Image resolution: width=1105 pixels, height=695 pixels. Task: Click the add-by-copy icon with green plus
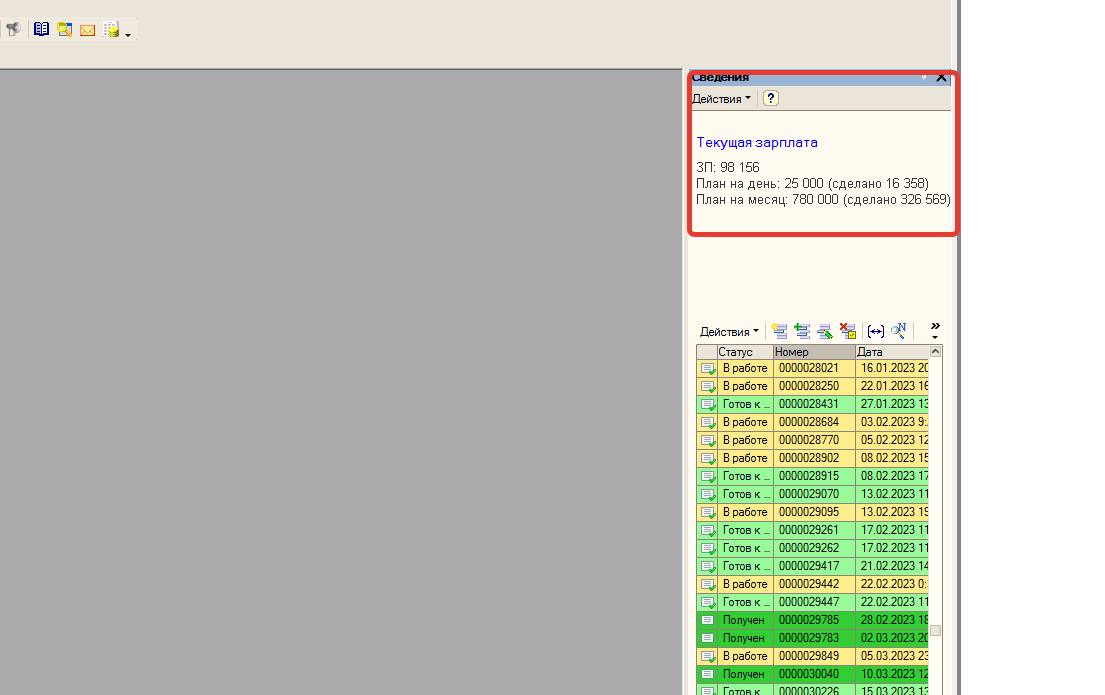(x=802, y=331)
